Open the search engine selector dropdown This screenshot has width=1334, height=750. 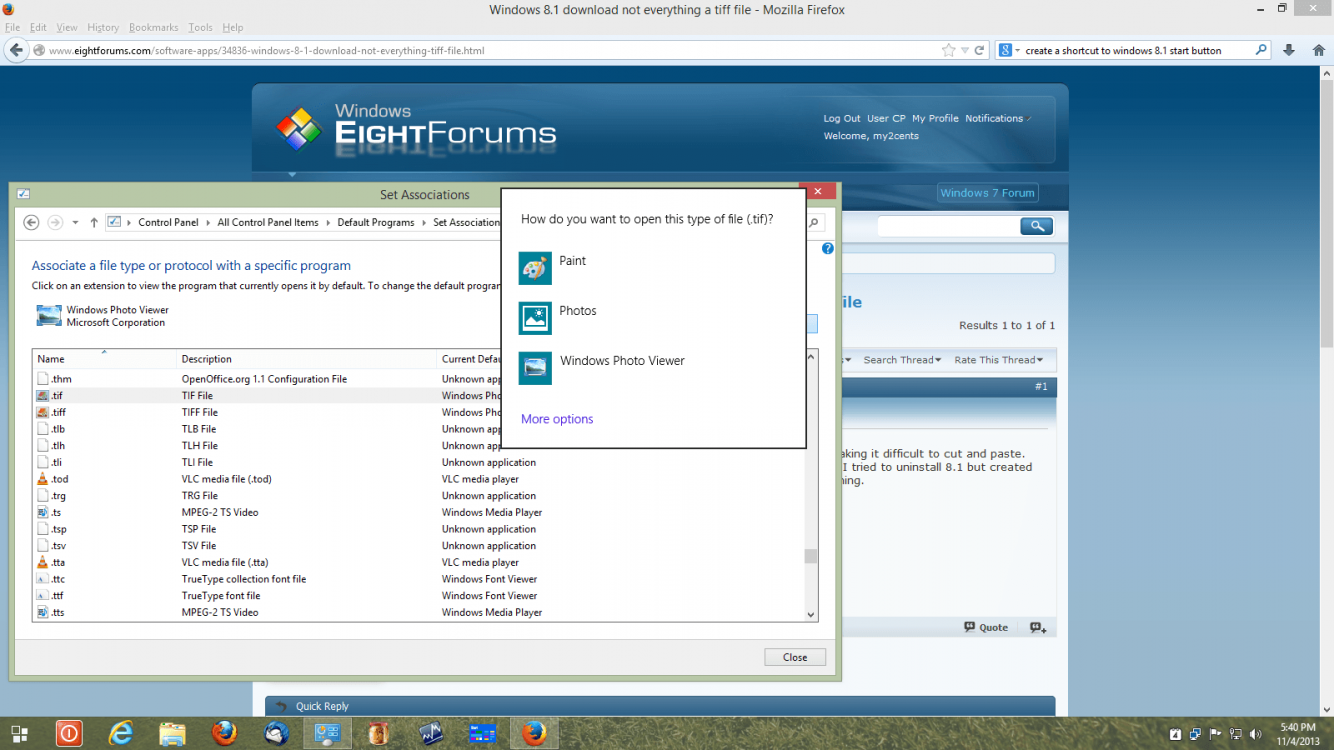(1010, 50)
